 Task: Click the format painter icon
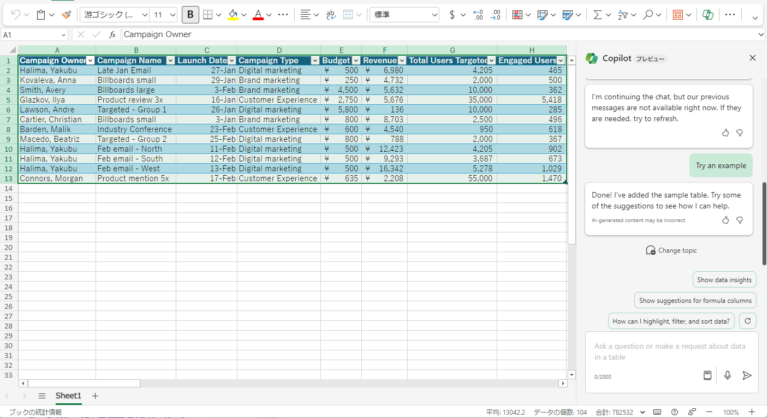click(x=66, y=15)
